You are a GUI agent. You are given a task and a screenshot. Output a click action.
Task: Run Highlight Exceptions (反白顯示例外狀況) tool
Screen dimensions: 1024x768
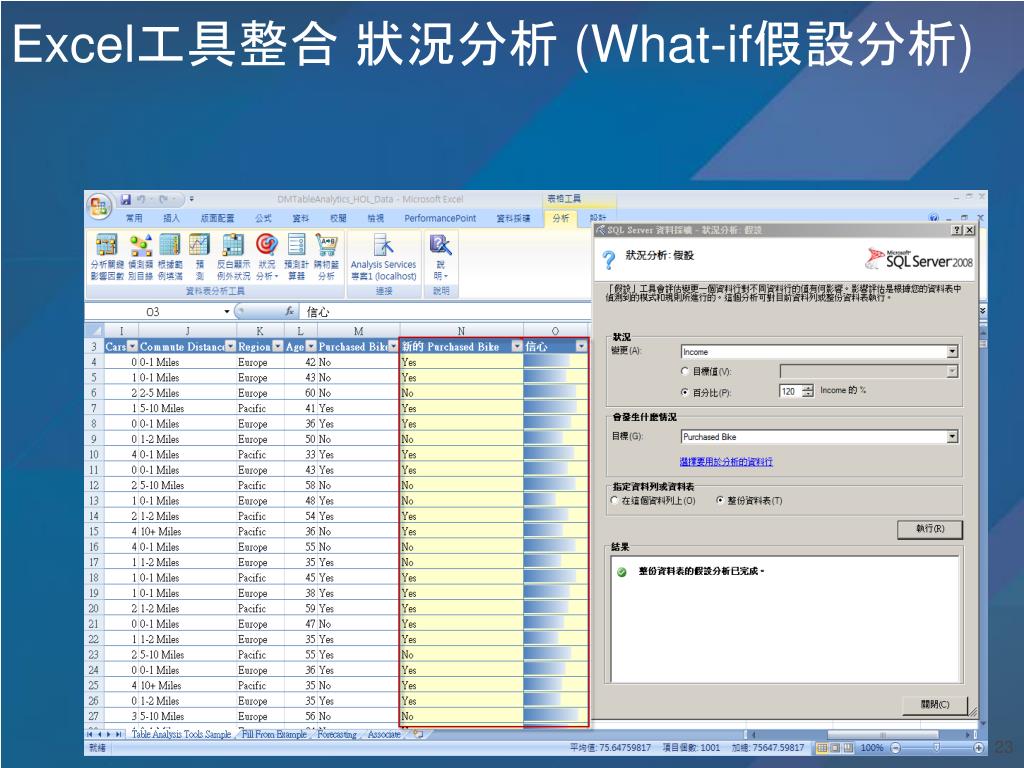[233, 257]
